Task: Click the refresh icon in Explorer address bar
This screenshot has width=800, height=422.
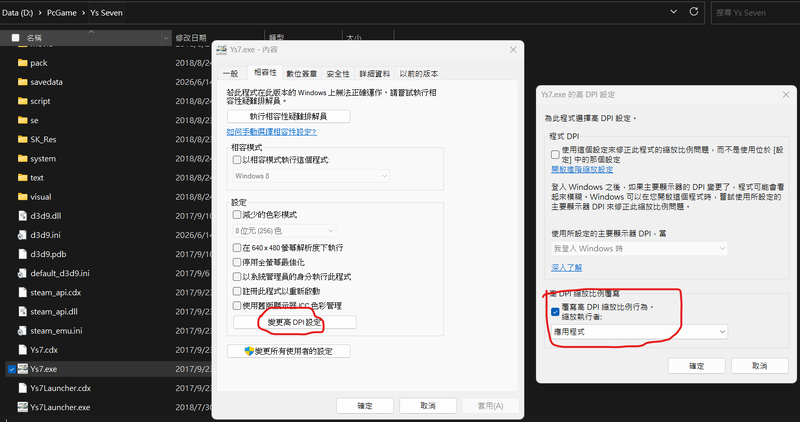Action: [x=693, y=12]
